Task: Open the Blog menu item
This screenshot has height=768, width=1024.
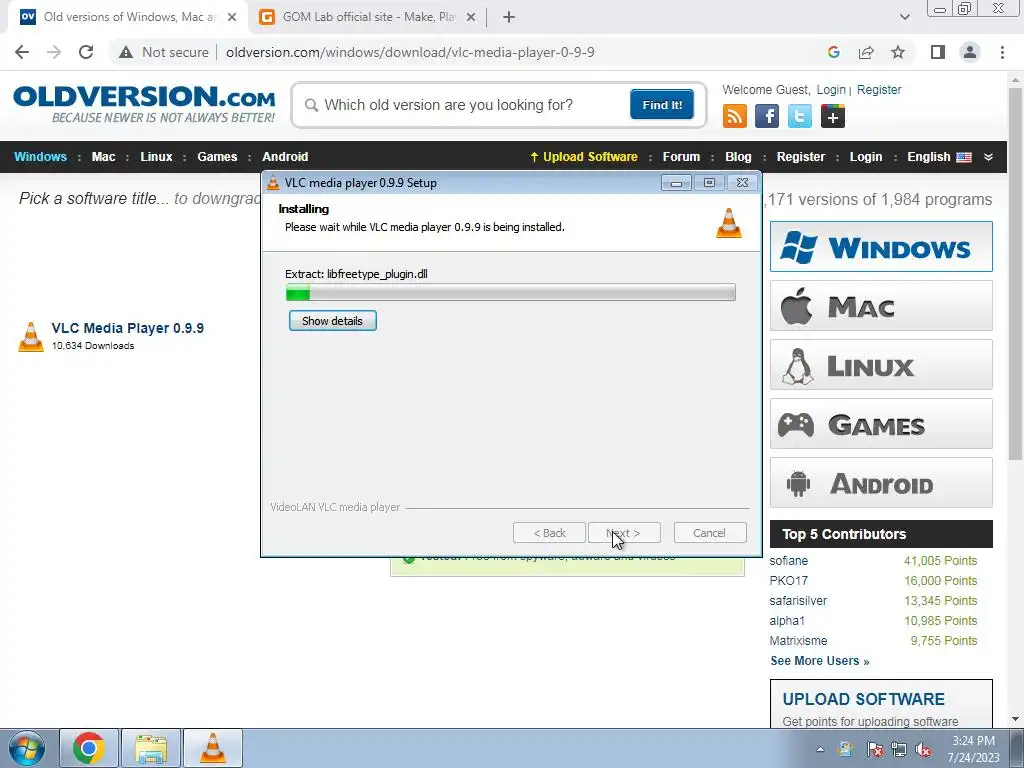Action: [x=738, y=157]
